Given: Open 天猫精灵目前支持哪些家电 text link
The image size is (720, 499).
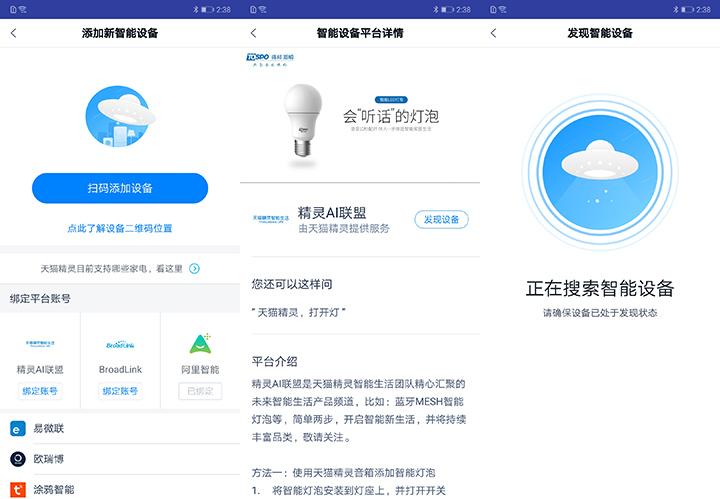Looking at the screenshot, I should [112, 269].
